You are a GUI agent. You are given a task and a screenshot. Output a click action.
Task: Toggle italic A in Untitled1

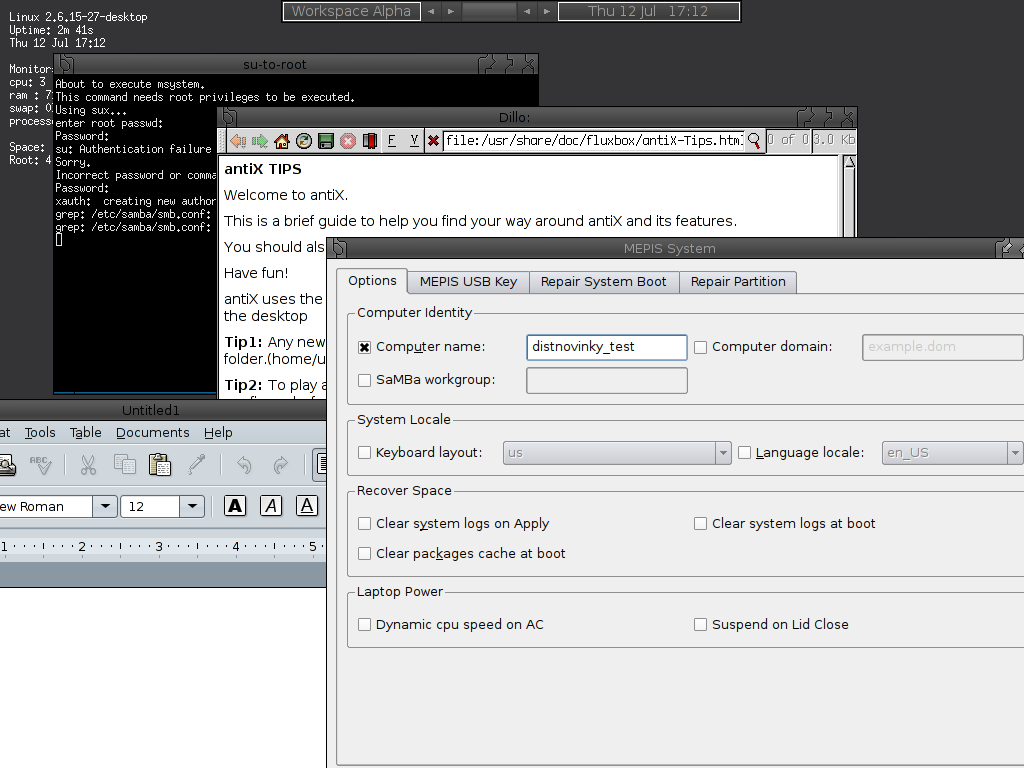271,506
